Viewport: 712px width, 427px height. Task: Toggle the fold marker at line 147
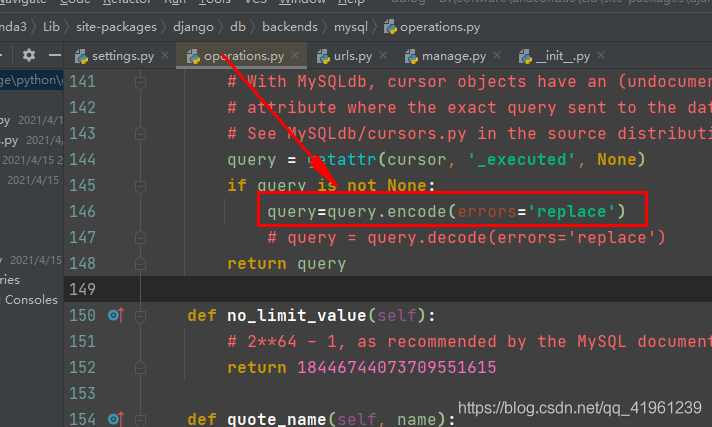[140, 238]
